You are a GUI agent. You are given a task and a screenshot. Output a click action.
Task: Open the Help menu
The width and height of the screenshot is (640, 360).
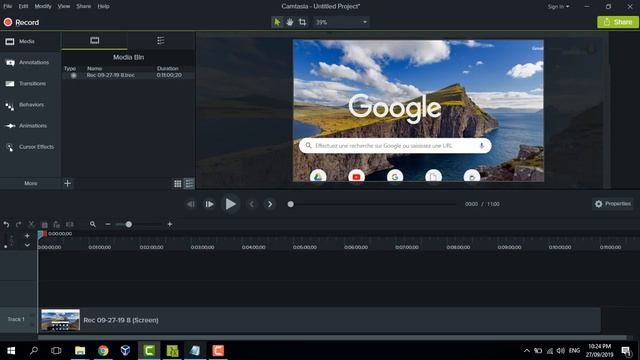click(x=103, y=6)
